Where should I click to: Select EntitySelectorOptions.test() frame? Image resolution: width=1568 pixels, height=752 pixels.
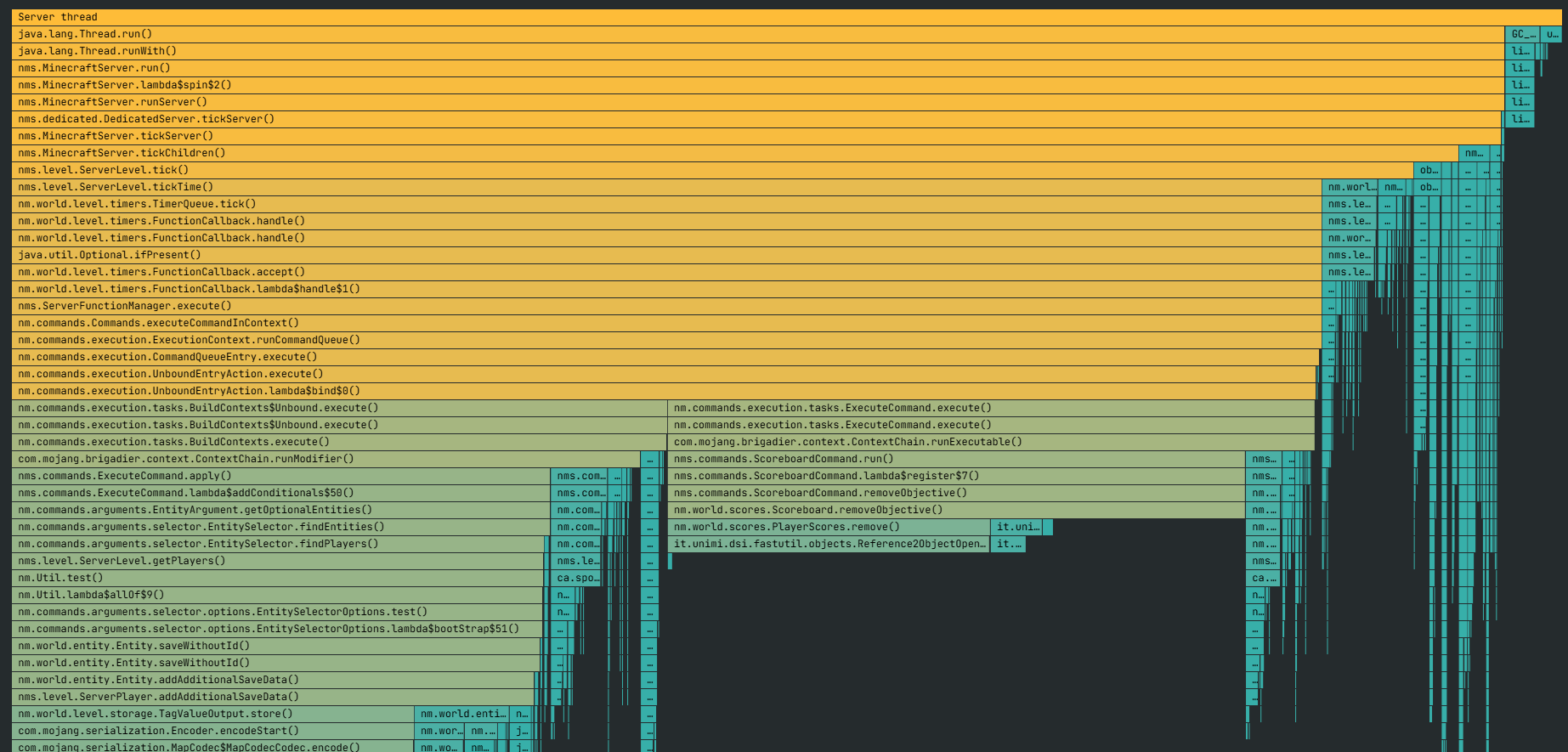(277, 612)
